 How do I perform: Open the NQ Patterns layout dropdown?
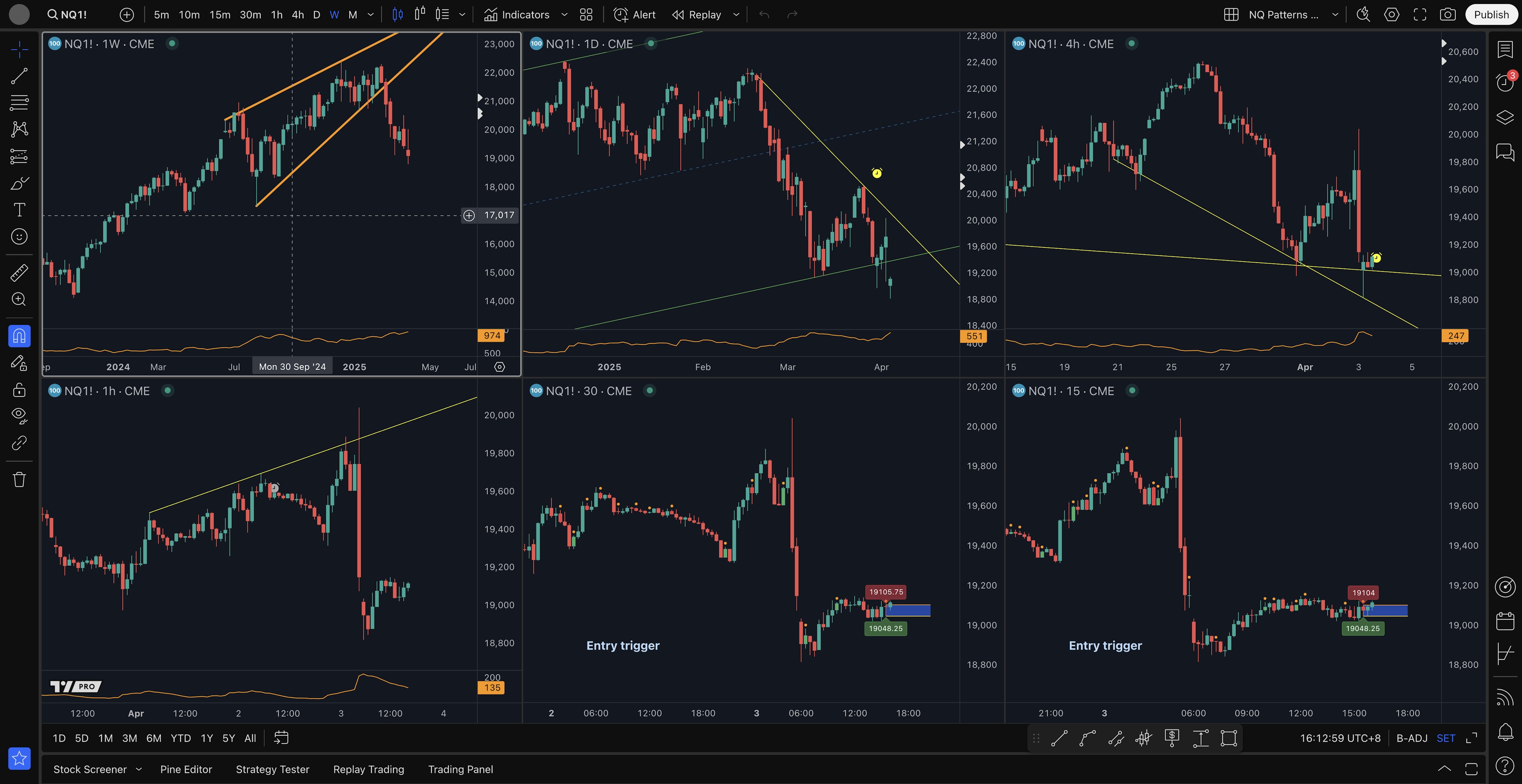point(1335,15)
